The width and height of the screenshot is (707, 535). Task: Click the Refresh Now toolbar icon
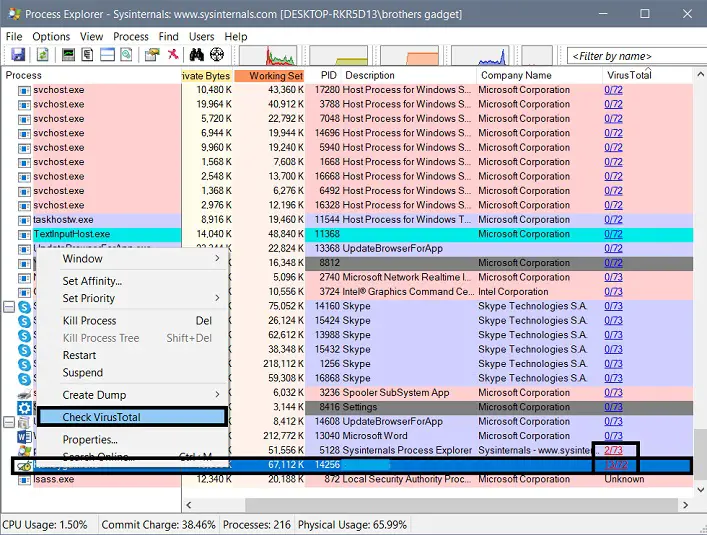click(x=42, y=55)
